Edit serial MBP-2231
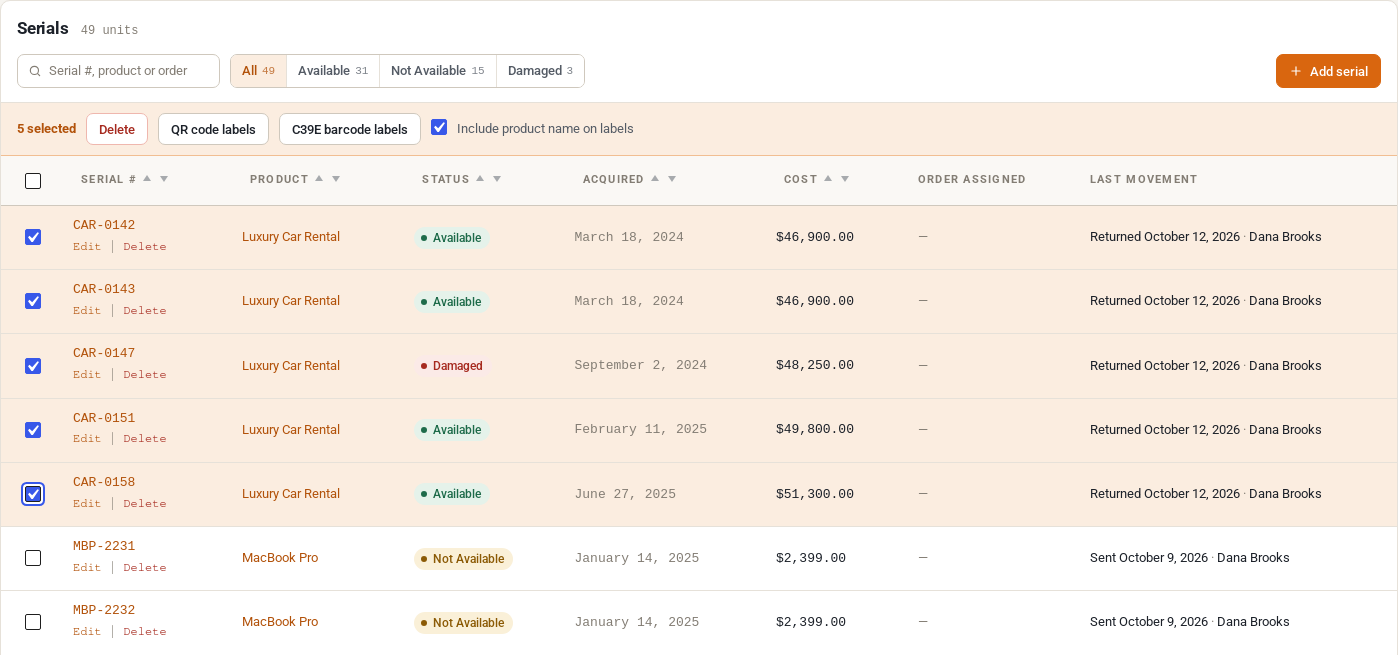 pyautogui.click(x=87, y=568)
